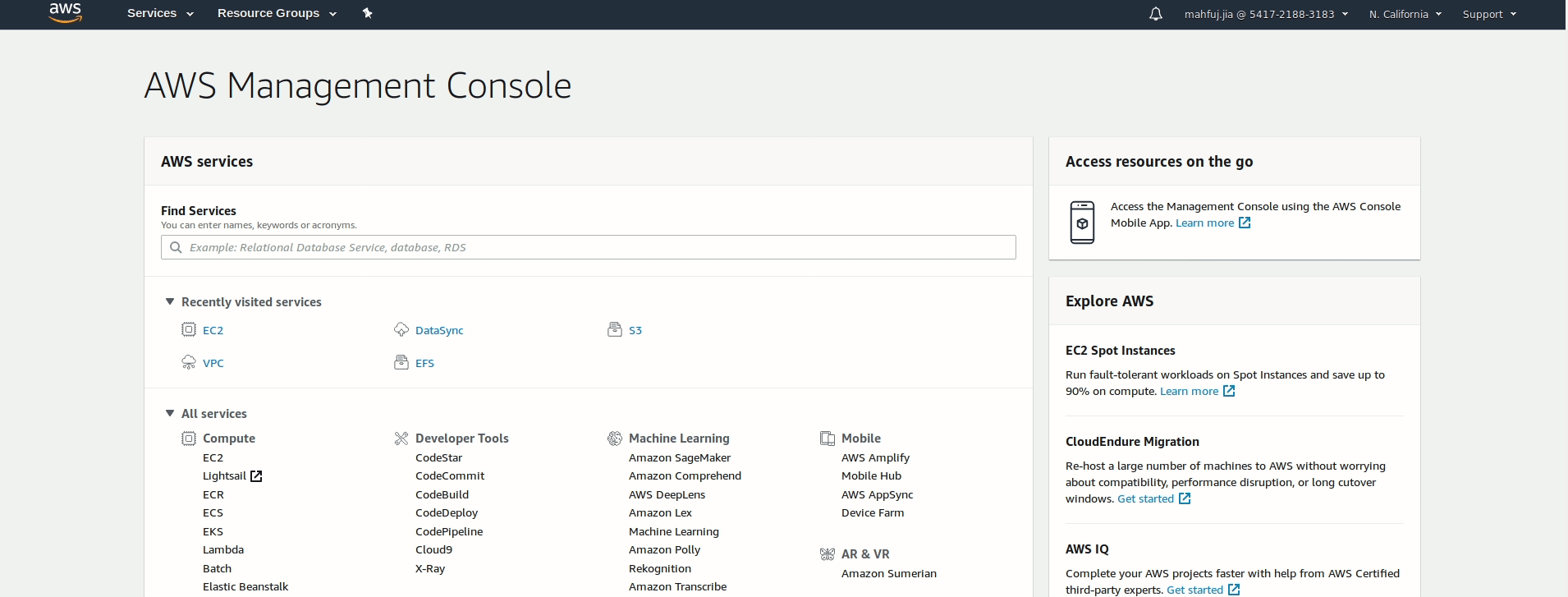Open CodeCommit under Developer Tools
The height and width of the screenshot is (597, 1568).
[450, 475]
